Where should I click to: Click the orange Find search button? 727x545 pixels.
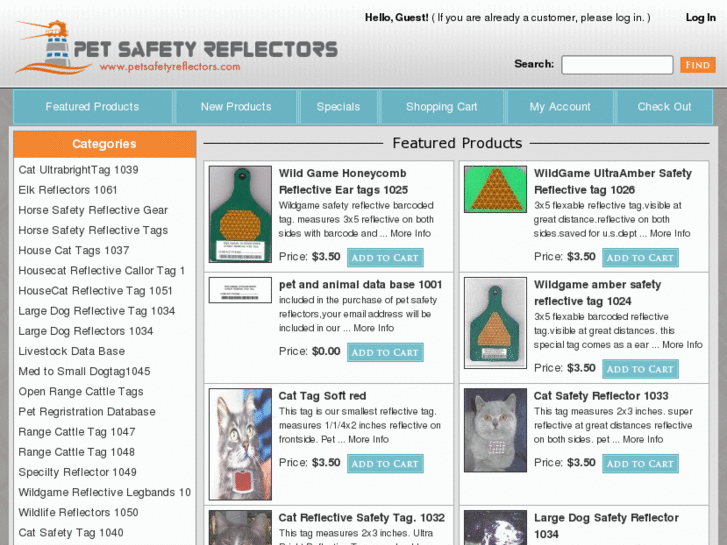click(697, 65)
